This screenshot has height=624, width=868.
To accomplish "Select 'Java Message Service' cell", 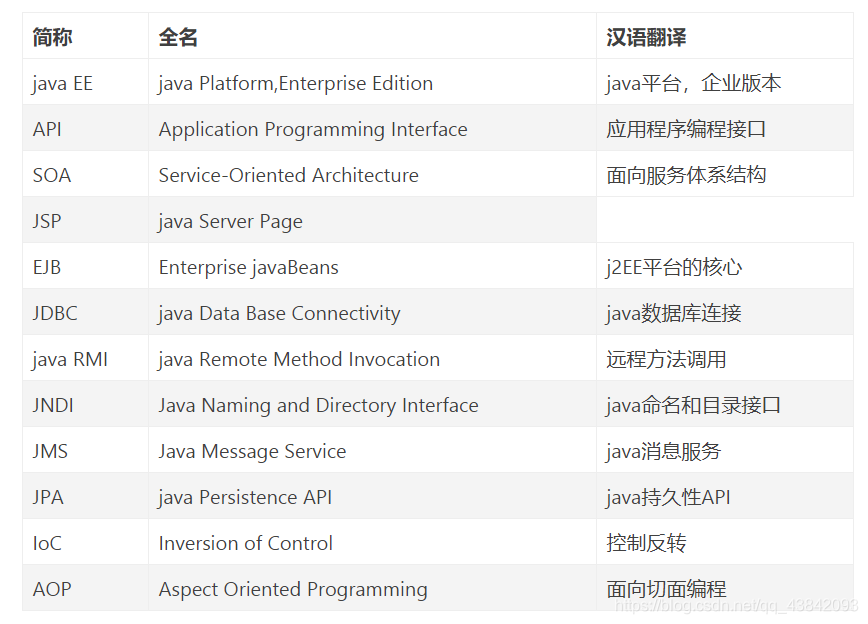I will tap(372, 450).
